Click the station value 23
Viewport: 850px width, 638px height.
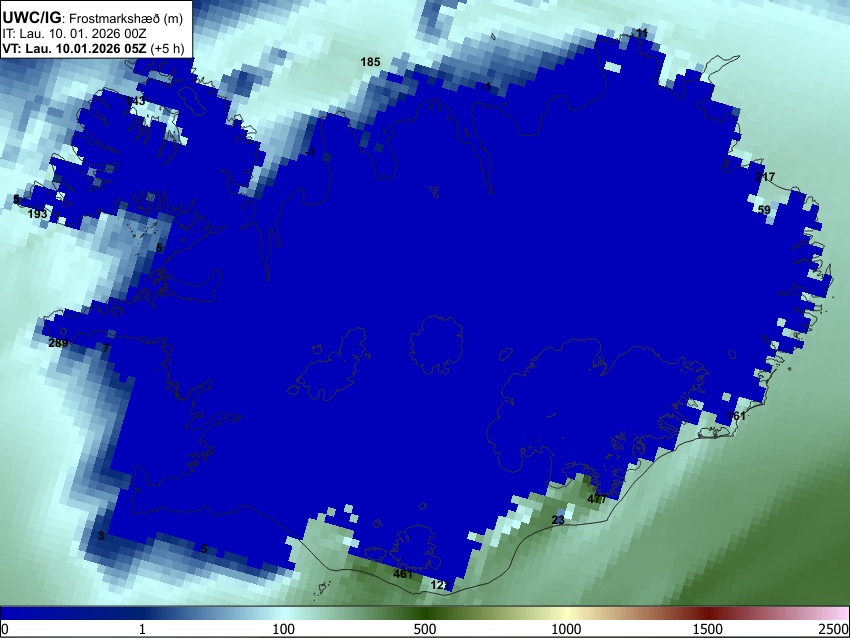(558, 520)
